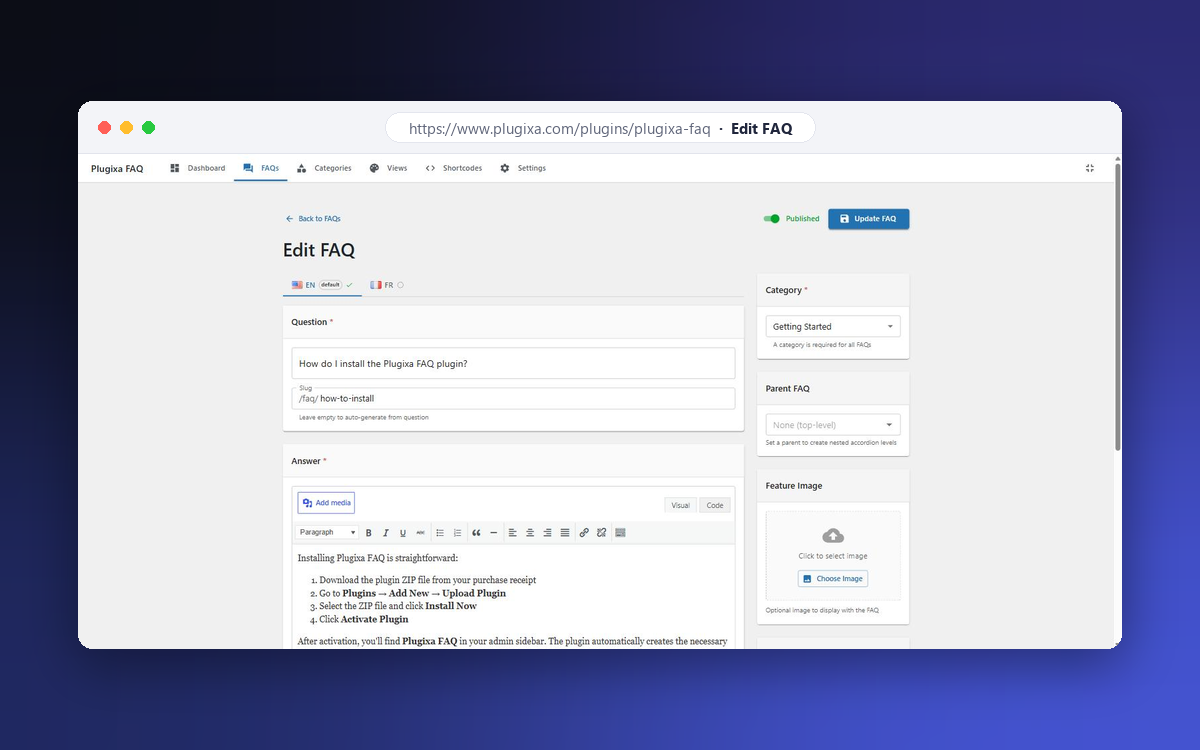Open the Categories tab

point(324,168)
